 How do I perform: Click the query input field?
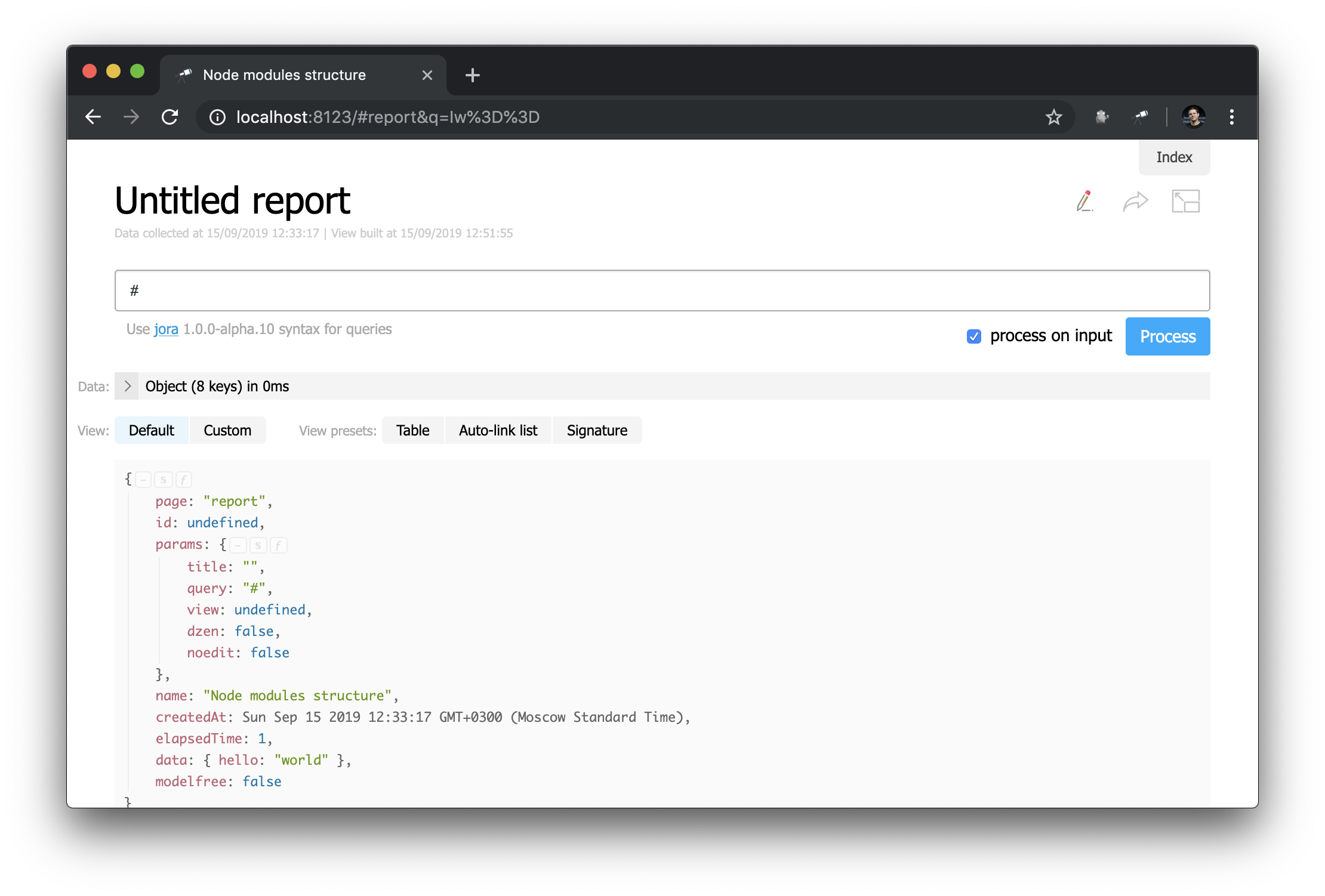pyautogui.click(x=661, y=291)
